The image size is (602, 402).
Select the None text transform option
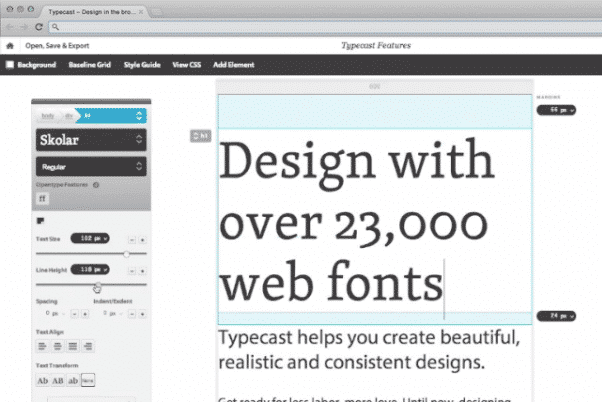(89, 381)
